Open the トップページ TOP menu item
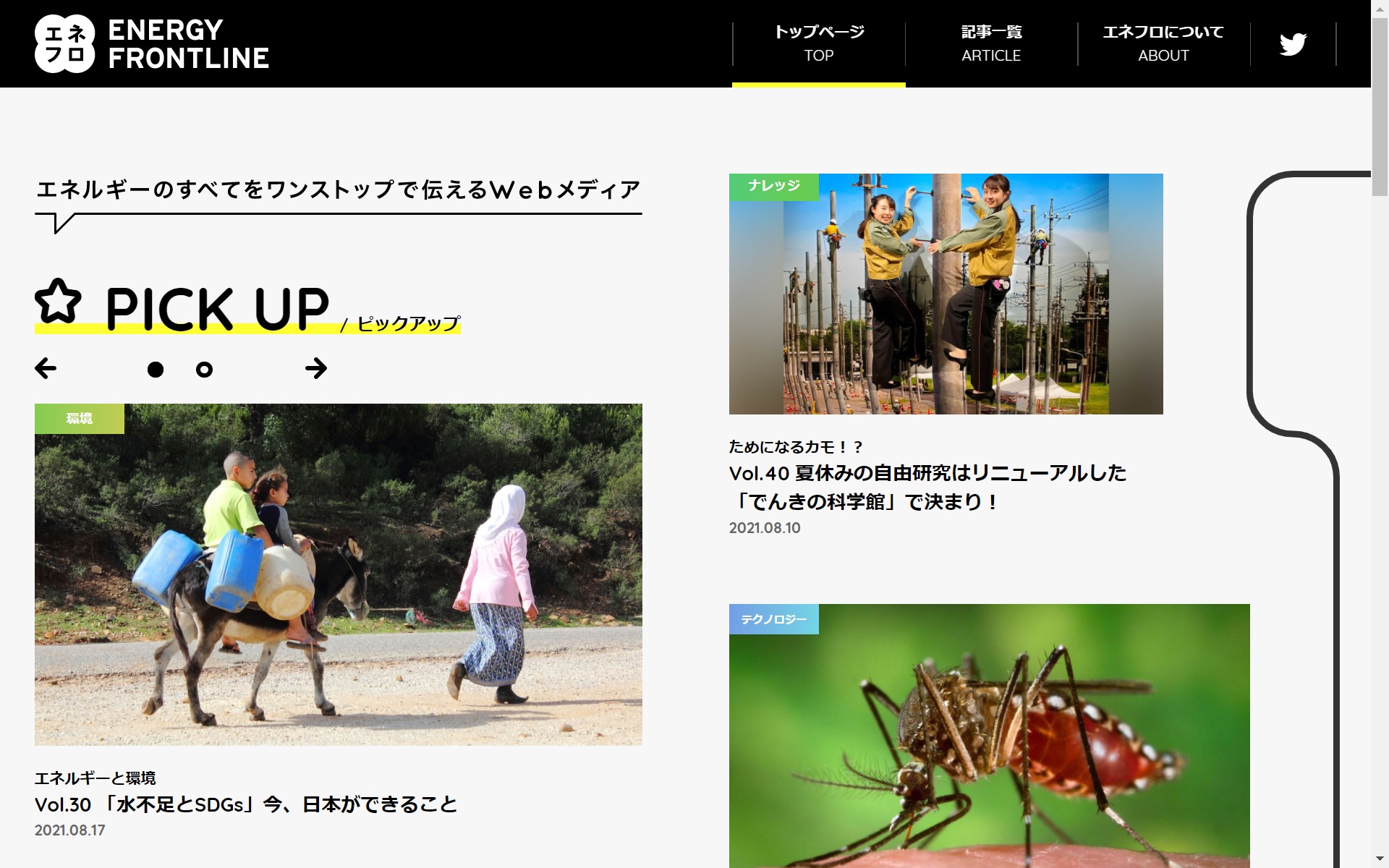This screenshot has width=1389, height=868. tap(819, 43)
